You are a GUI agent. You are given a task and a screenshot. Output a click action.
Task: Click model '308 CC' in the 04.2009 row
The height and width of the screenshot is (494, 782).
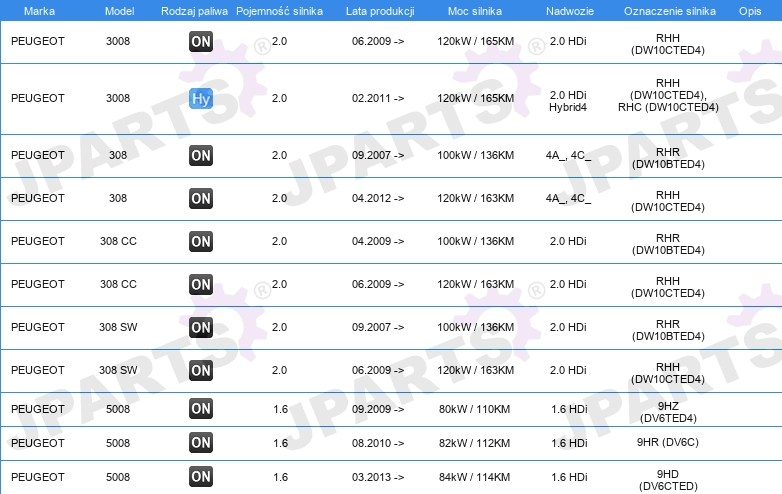tap(118, 241)
